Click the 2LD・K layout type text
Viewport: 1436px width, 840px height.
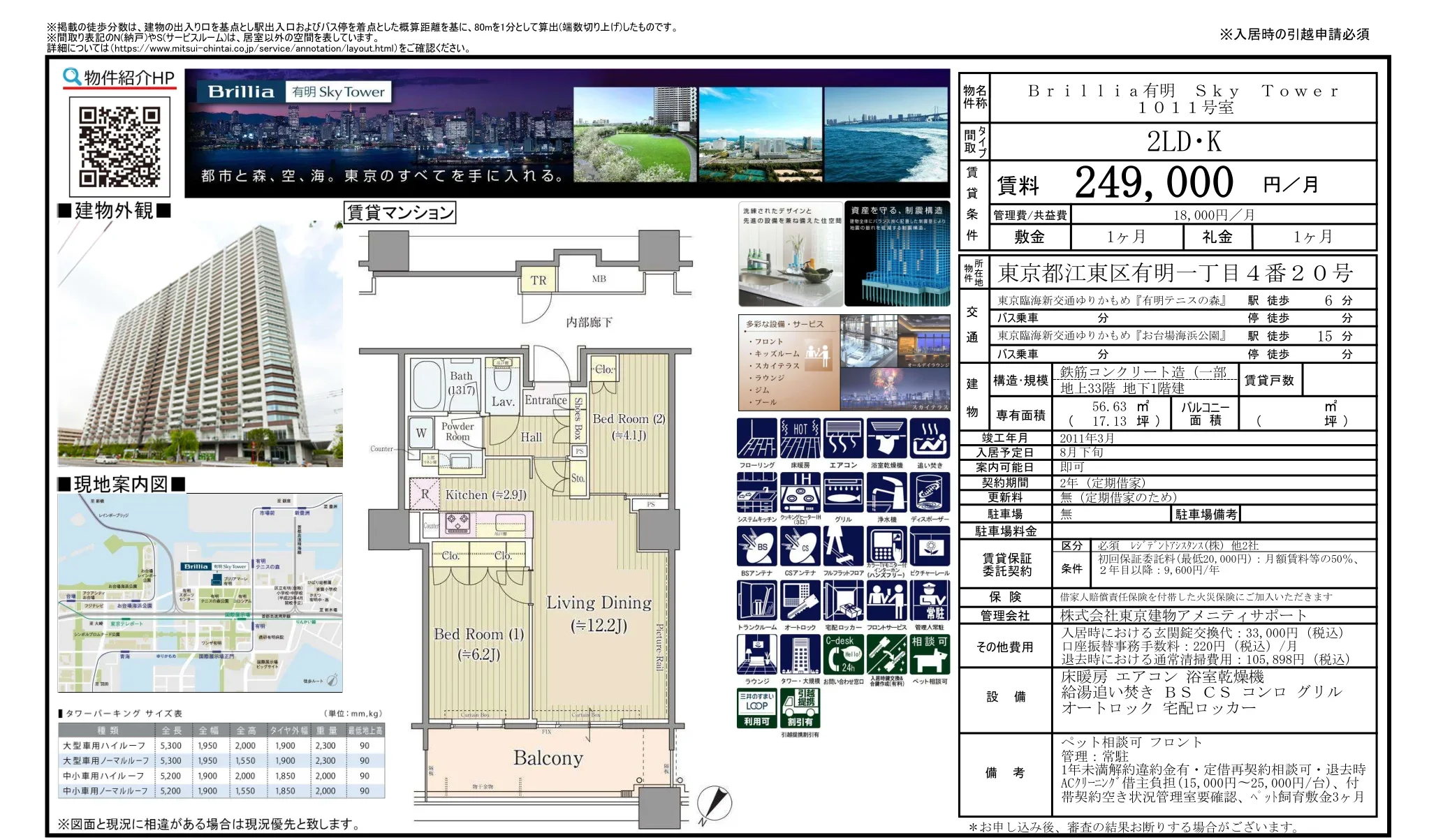pos(1184,142)
